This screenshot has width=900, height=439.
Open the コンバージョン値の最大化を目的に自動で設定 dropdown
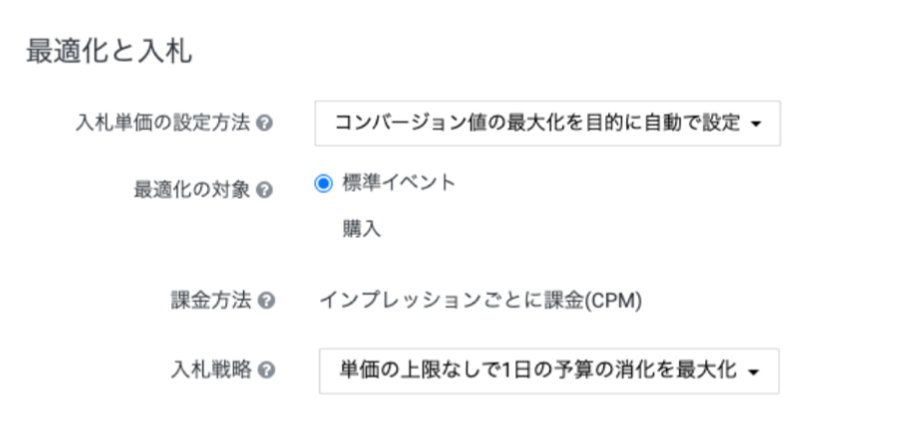coord(547,124)
